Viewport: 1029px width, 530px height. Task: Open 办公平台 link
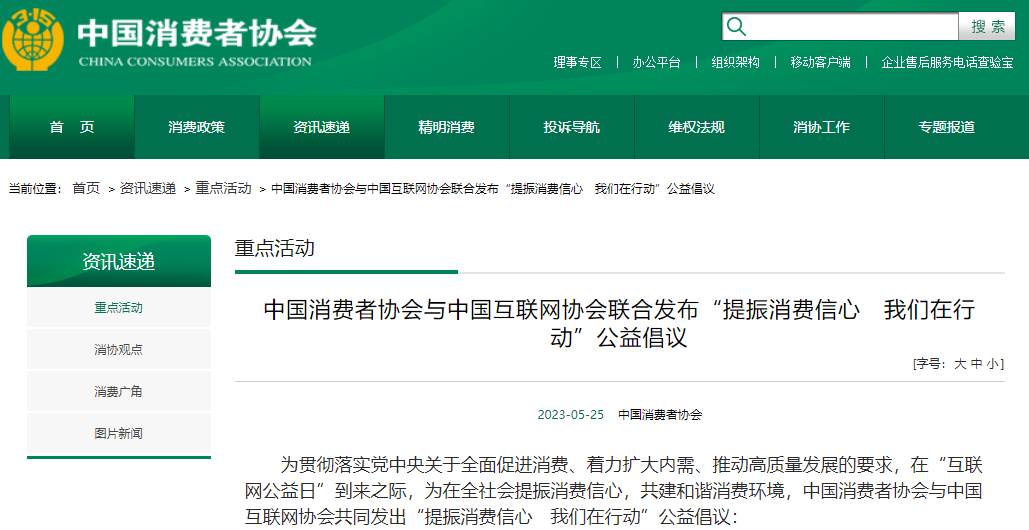tap(656, 63)
